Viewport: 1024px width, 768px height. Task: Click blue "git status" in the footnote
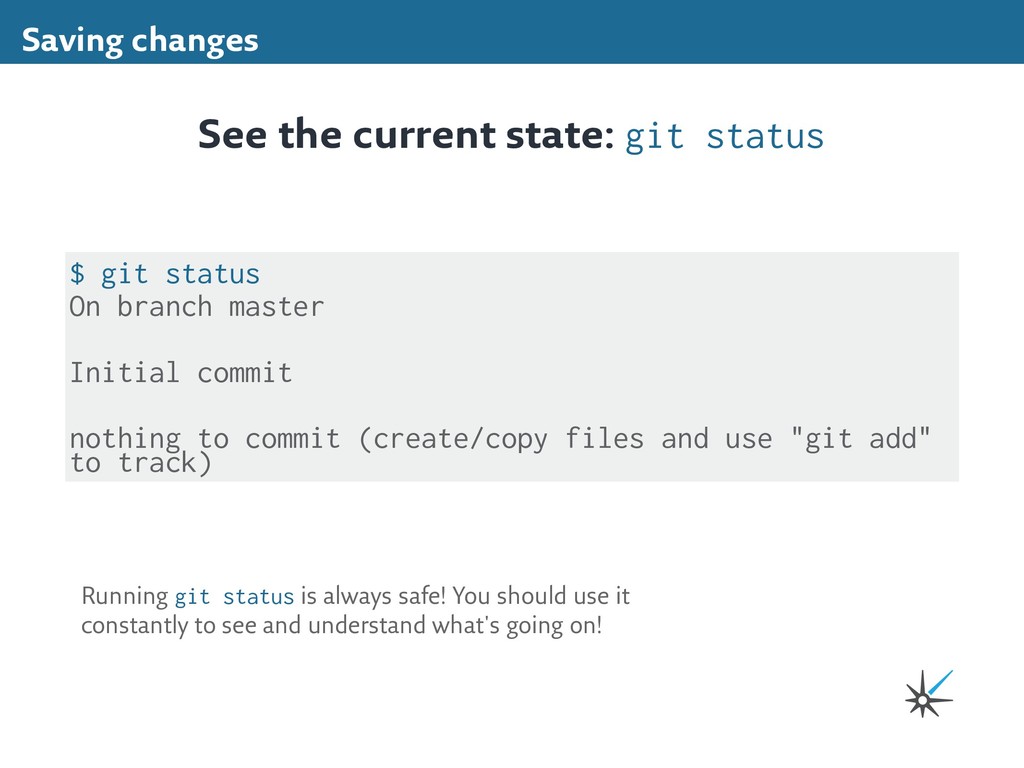234,597
